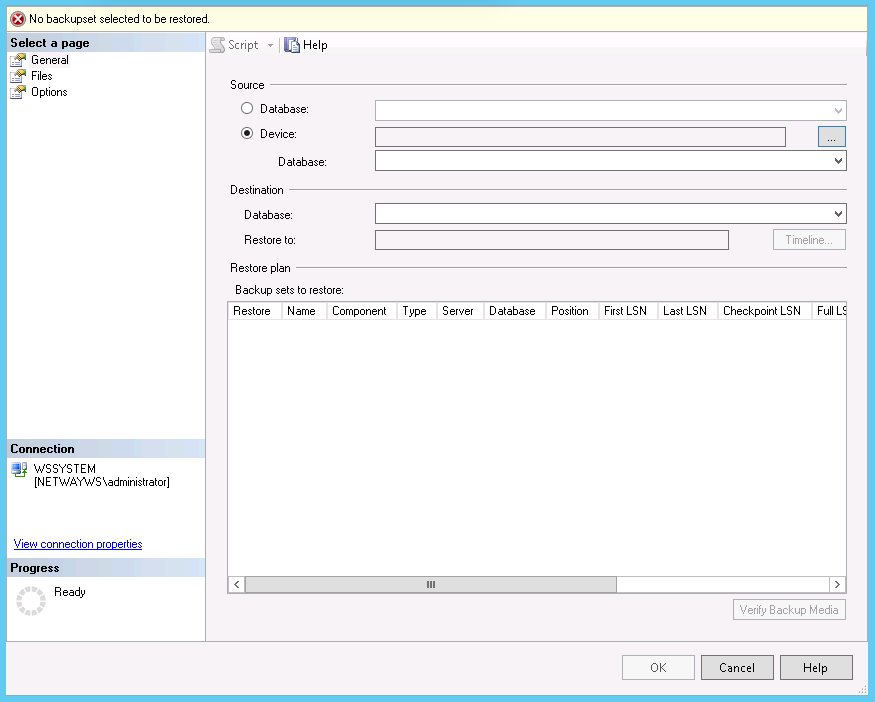Expand the source Database dropdown under Device
The image size is (875, 702).
pyautogui.click(x=837, y=161)
